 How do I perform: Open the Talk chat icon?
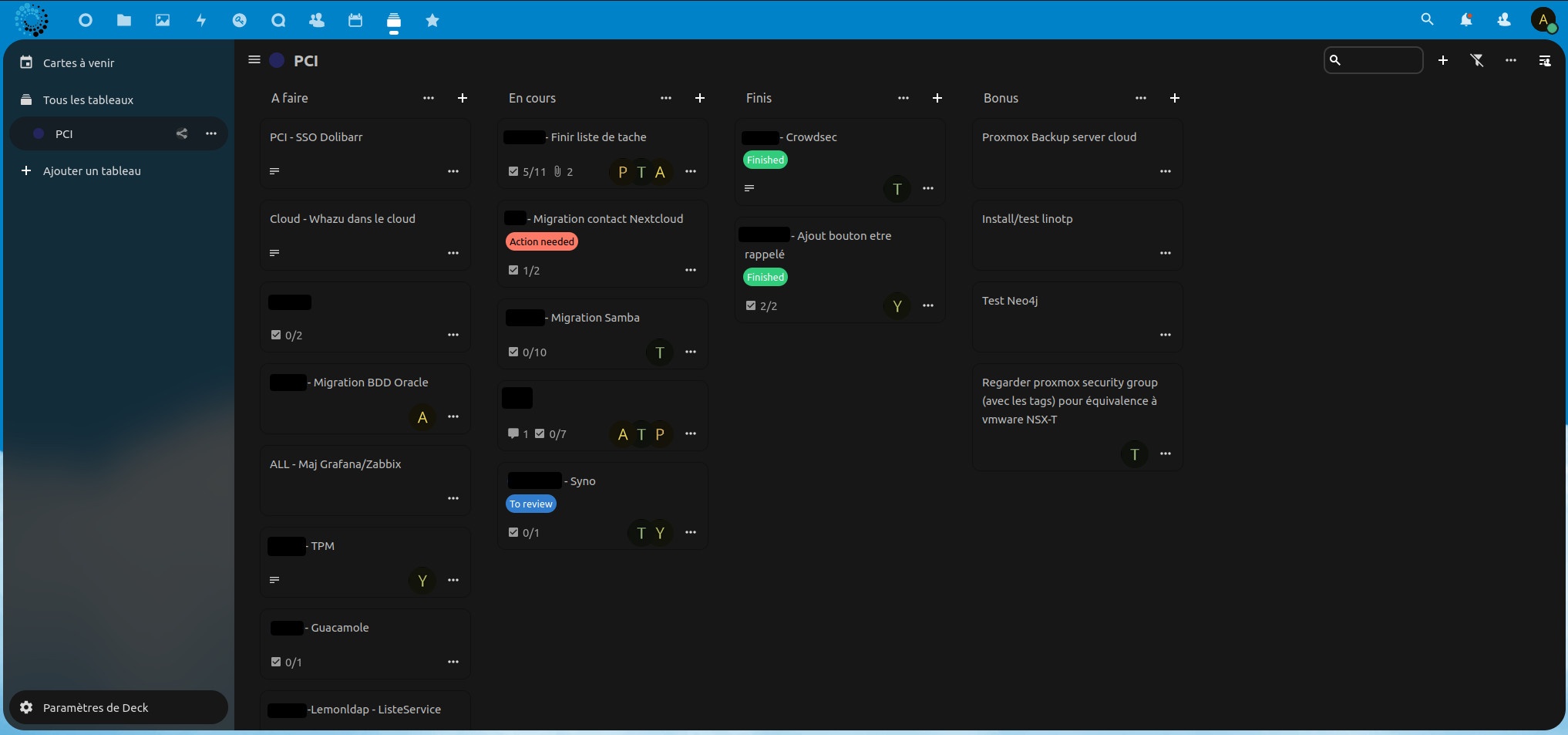[278, 20]
